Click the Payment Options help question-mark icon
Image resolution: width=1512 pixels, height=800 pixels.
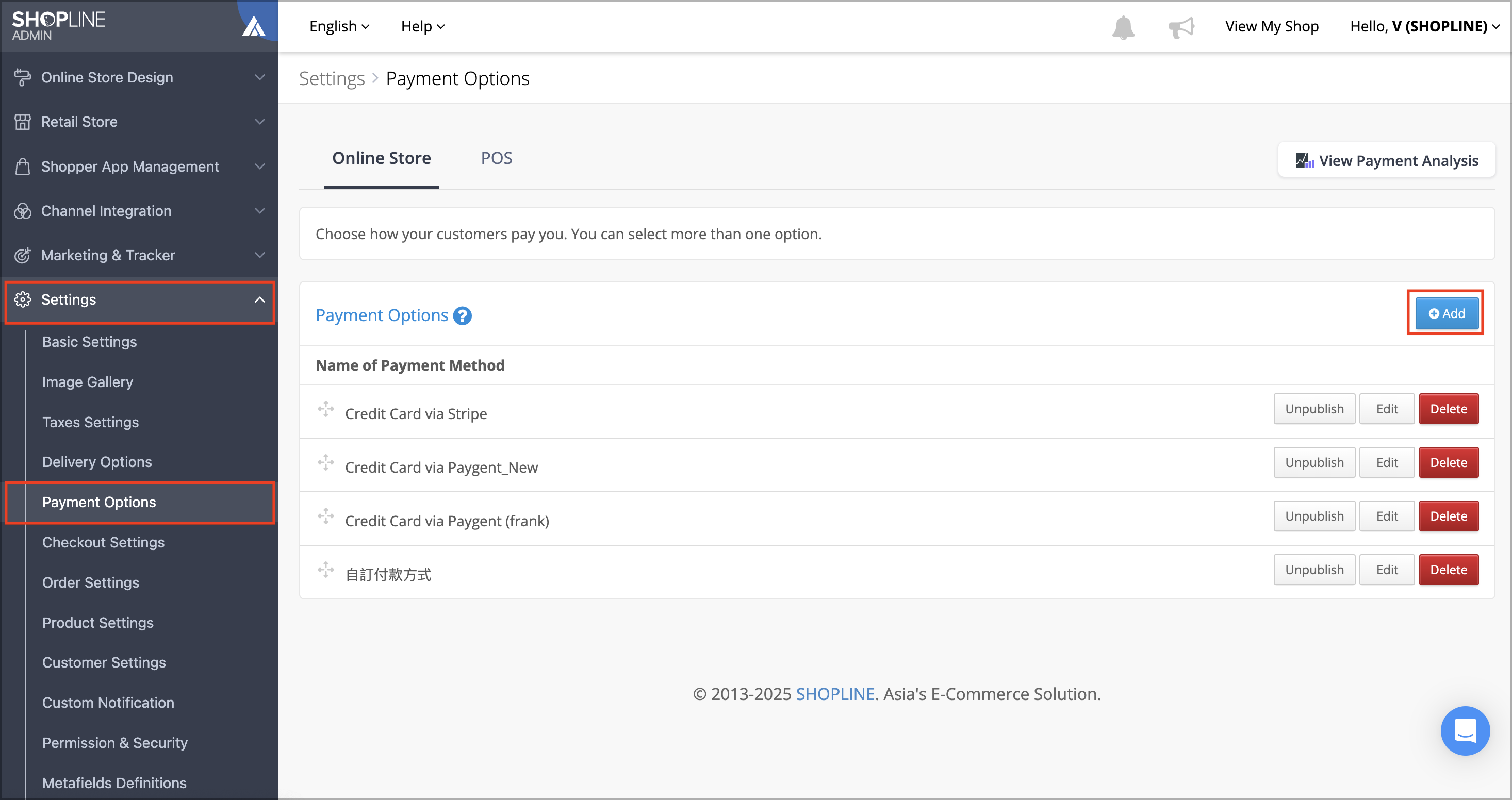coord(463,316)
